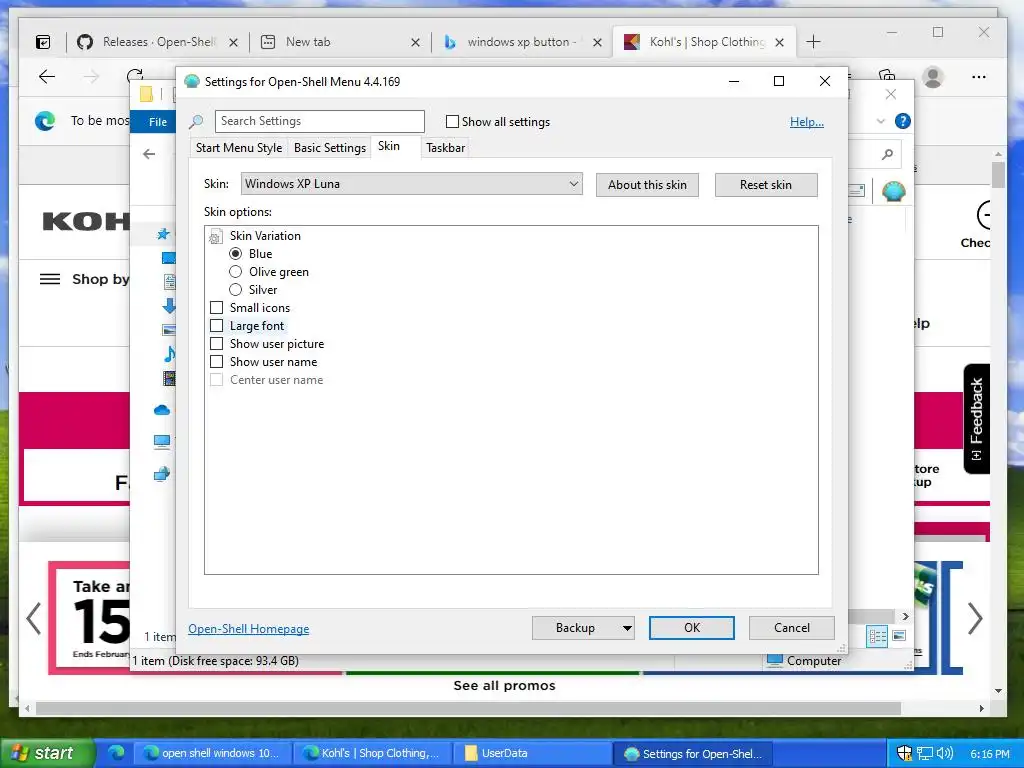Select OneDrive cloud icon in Explorer sidebar
1024x768 pixels.
(162, 410)
